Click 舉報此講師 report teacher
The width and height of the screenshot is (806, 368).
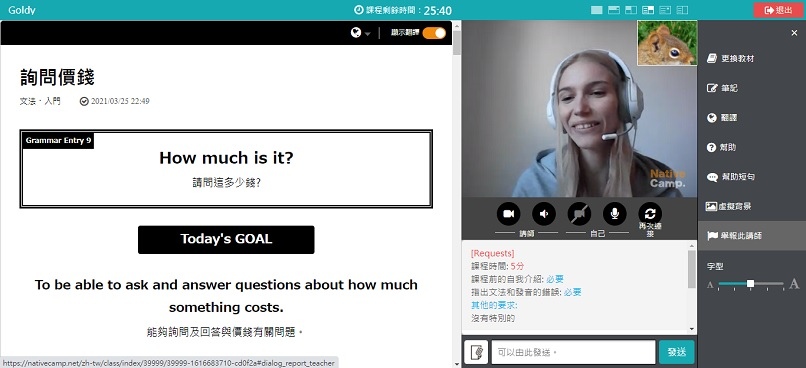pos(752,235)
